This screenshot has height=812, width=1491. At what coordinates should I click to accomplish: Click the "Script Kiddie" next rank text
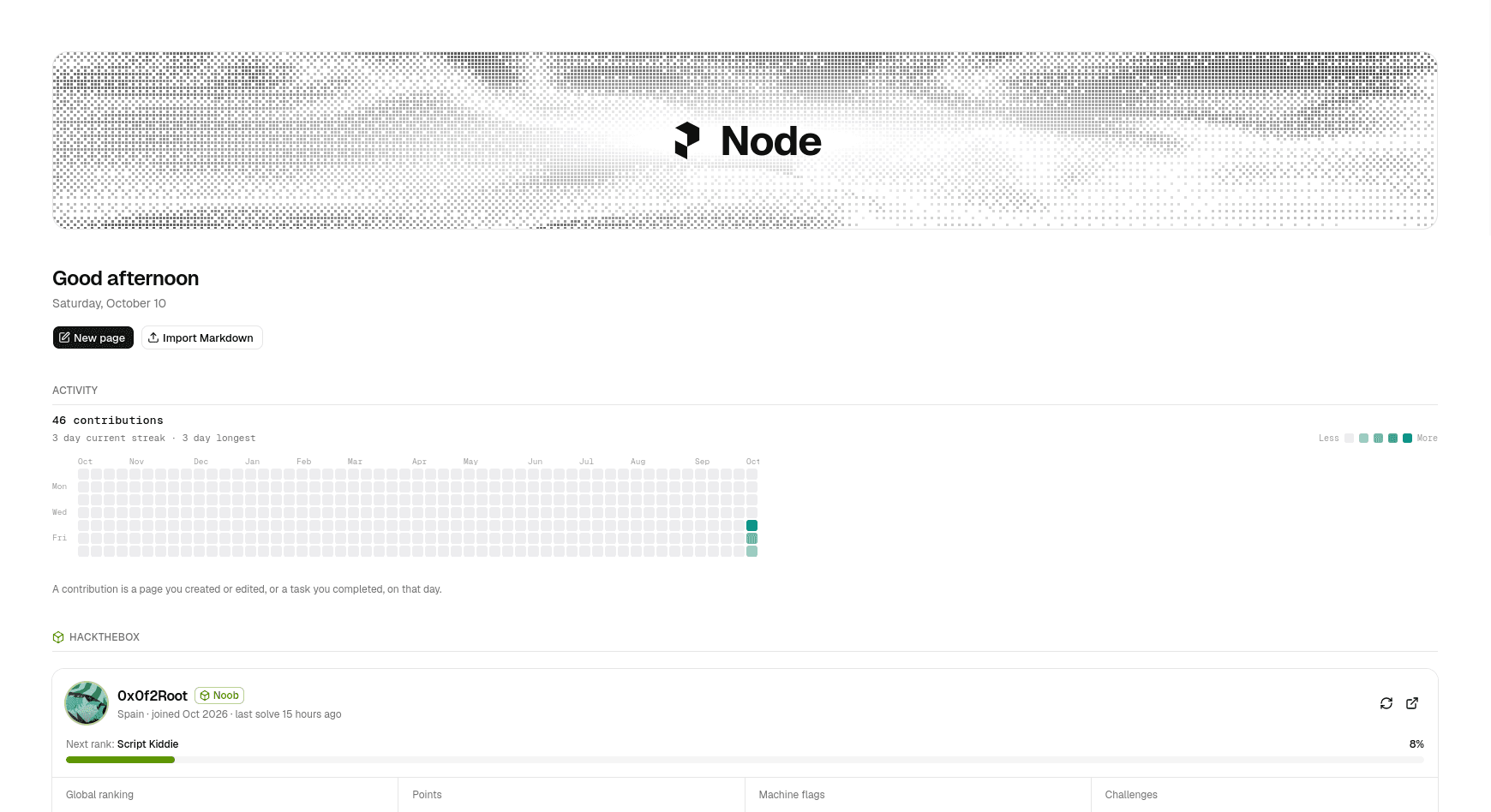click(x=147, y=744)
